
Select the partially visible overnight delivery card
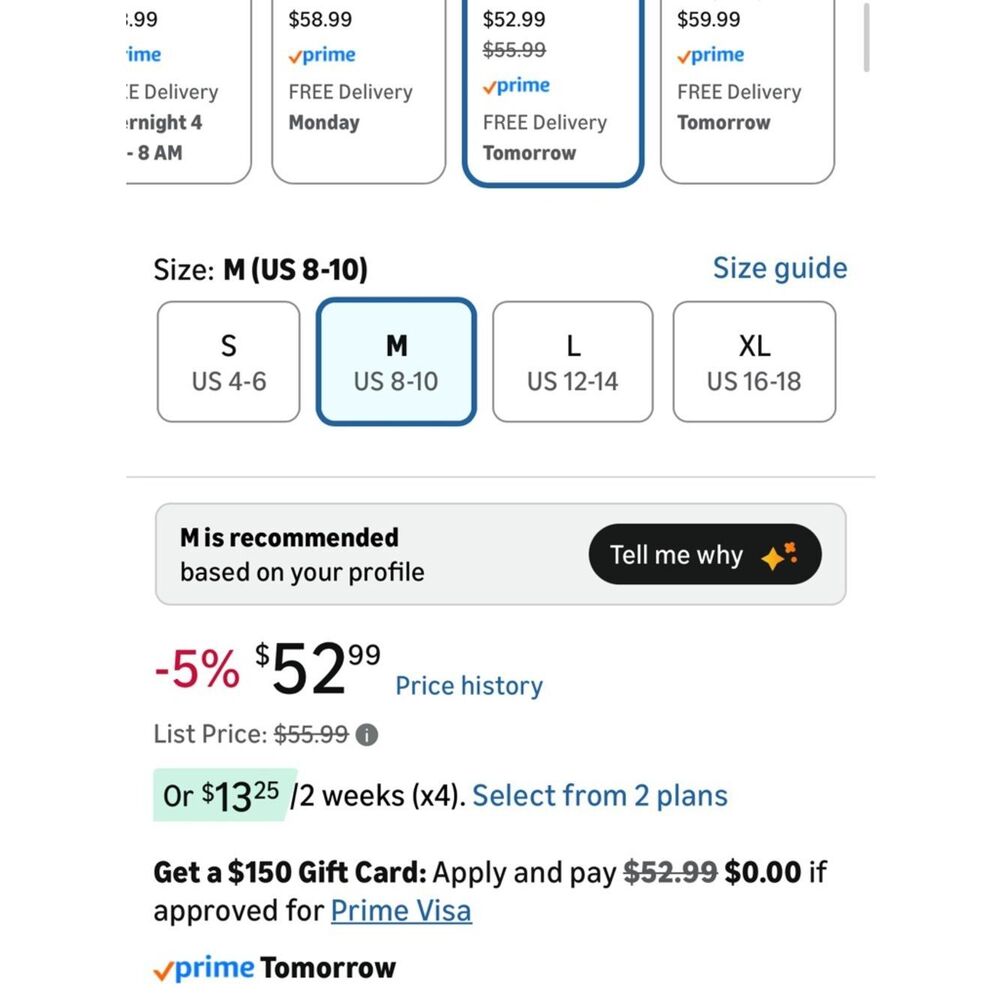(188, 91)
